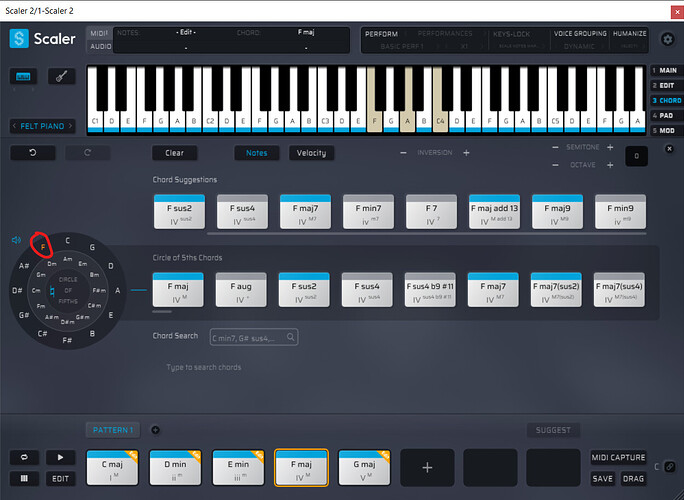Click the link icon next to C

tap(670, 467)
